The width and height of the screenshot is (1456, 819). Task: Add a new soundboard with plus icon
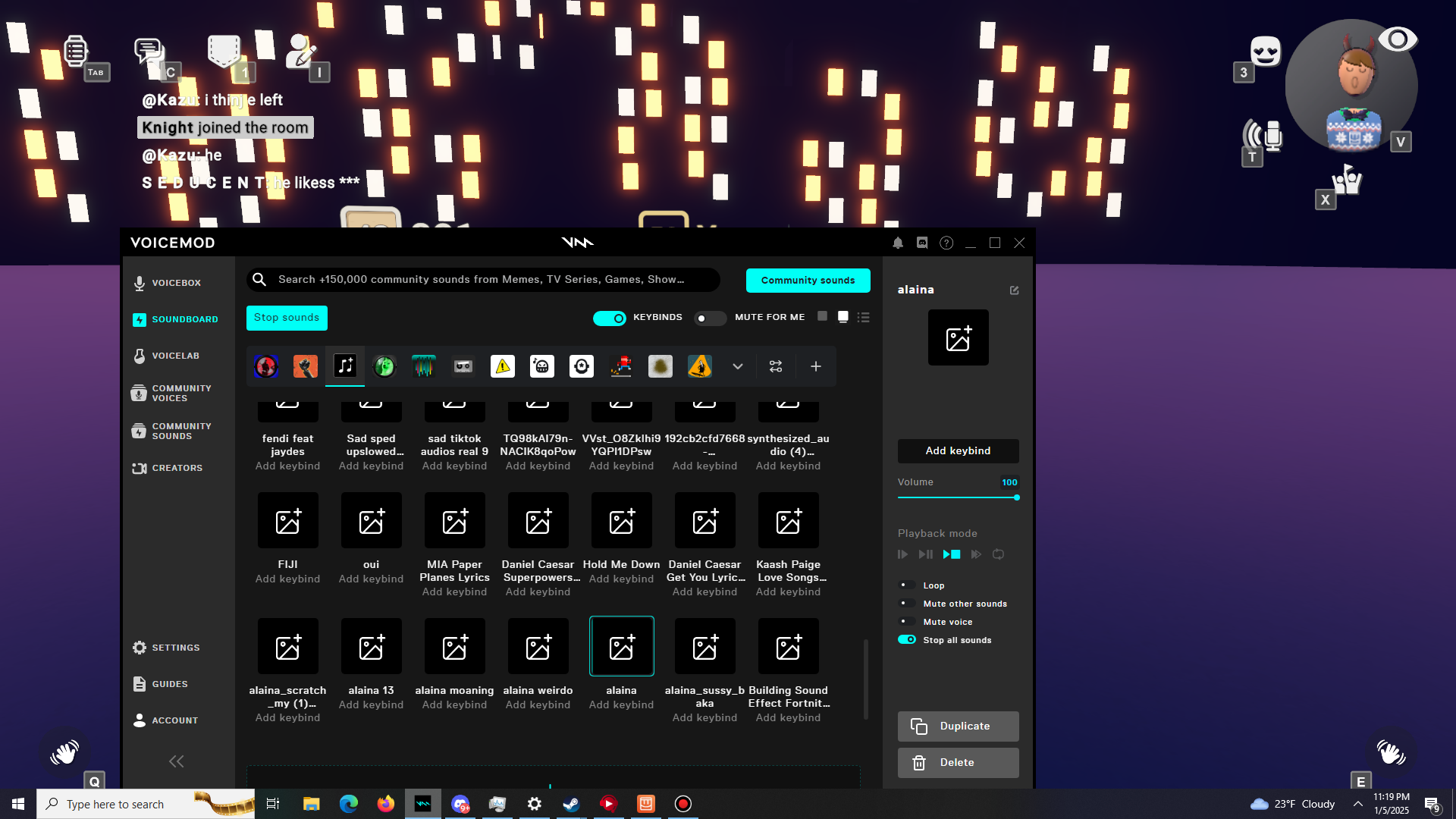[x=816, y=366]
